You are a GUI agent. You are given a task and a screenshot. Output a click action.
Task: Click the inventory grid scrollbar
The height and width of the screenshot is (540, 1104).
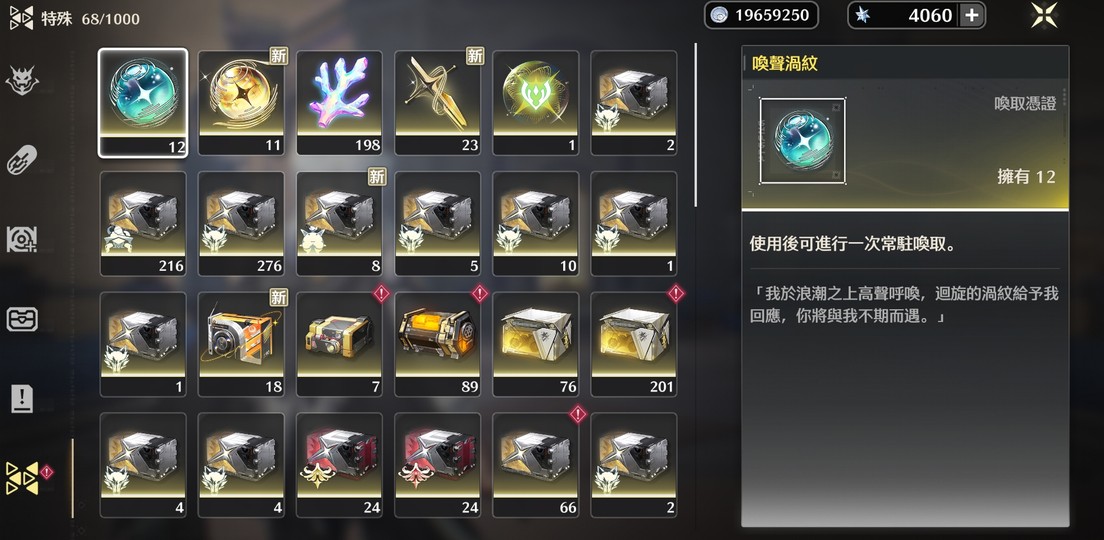click(x=696, y=125)
